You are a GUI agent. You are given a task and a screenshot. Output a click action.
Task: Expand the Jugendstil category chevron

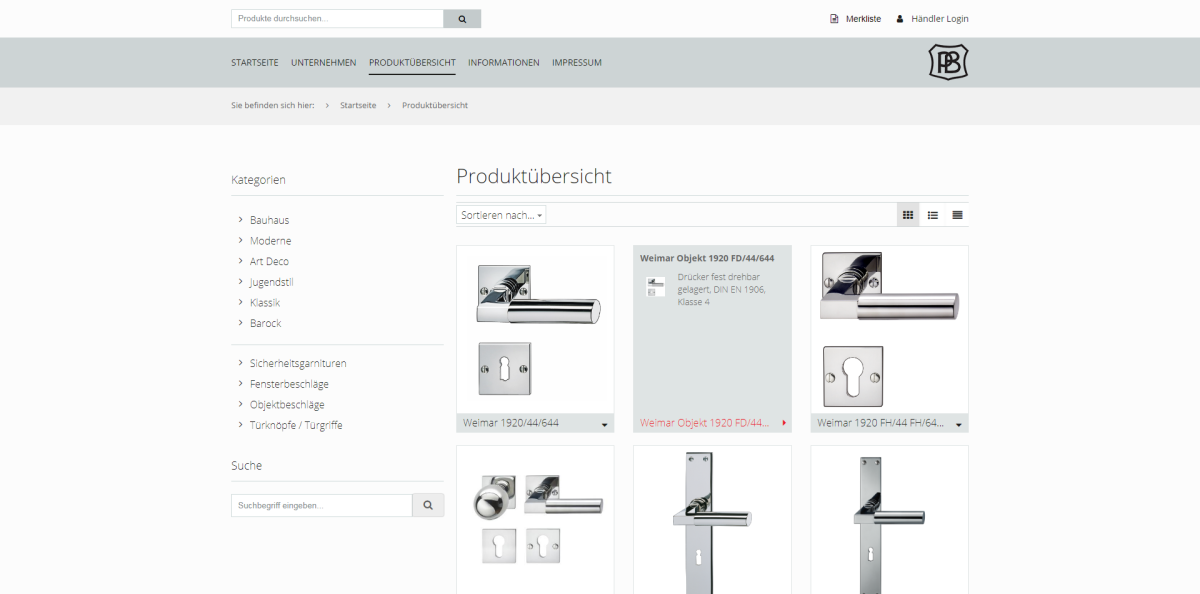click(241, 282)
